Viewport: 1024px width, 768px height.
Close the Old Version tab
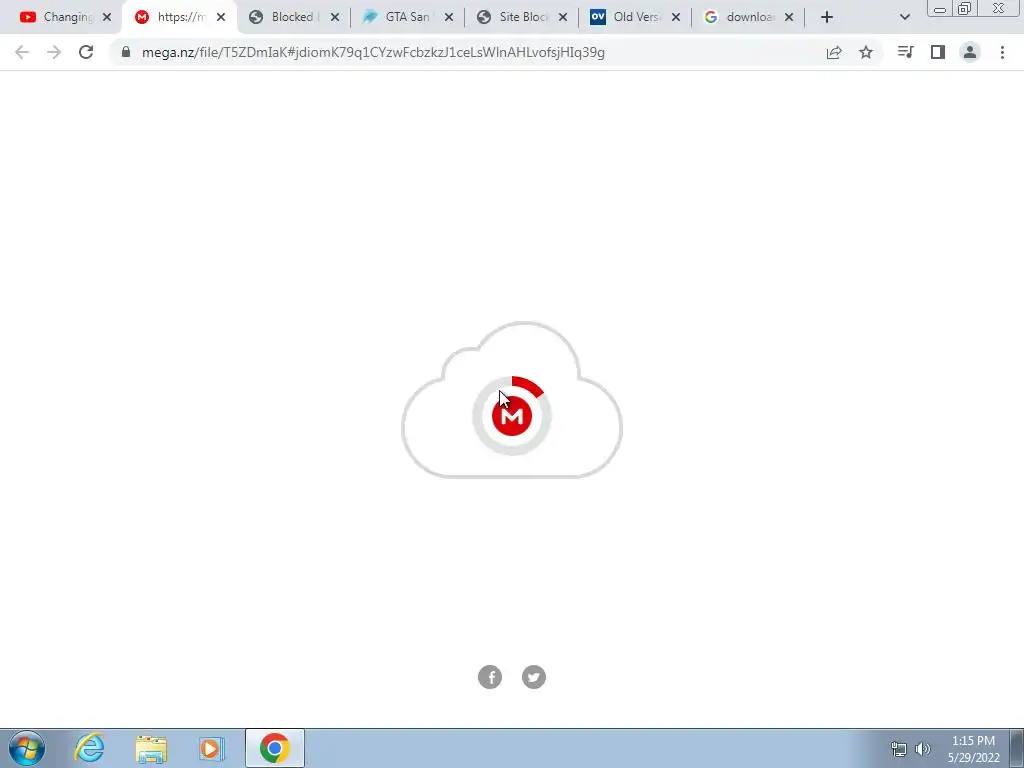point(676,17)
